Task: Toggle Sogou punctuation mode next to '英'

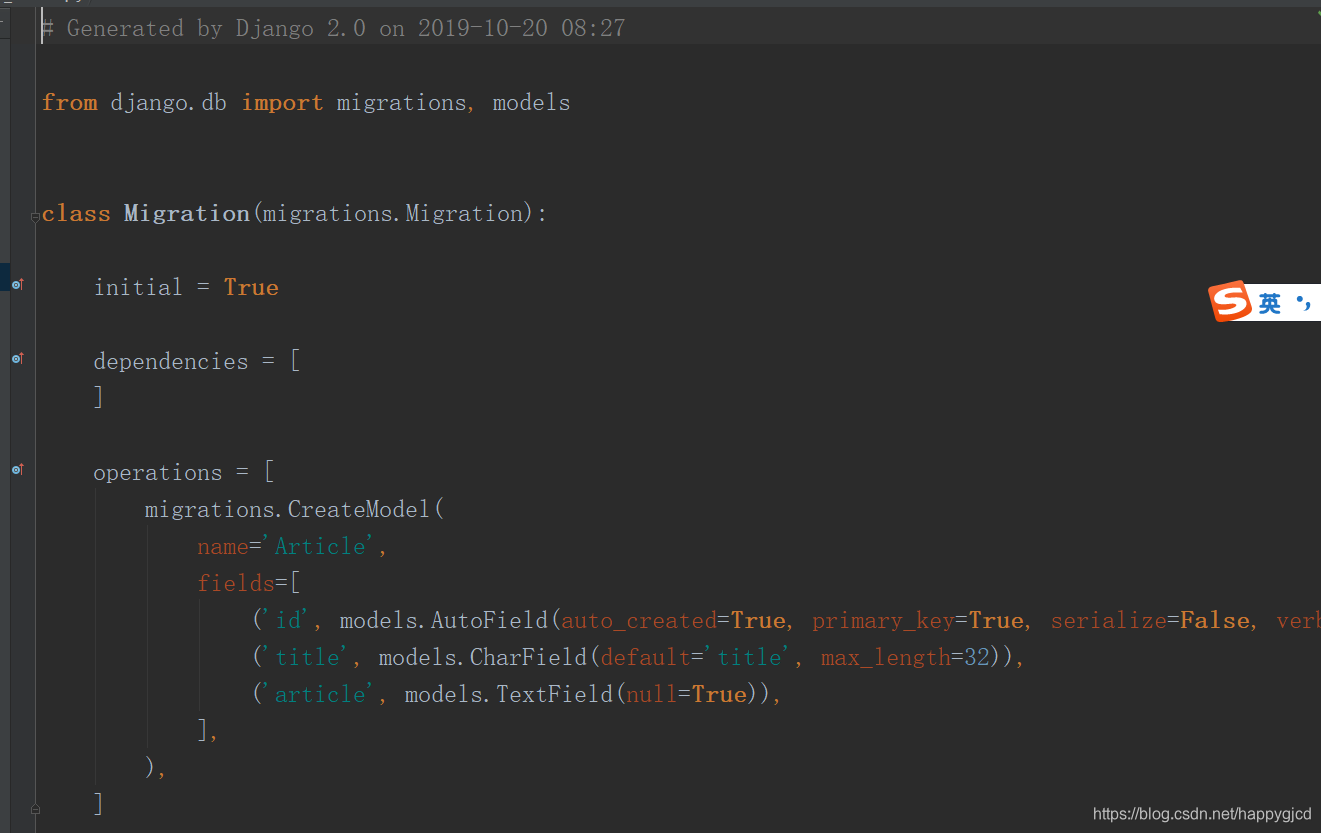Action: coord(1302,303)
